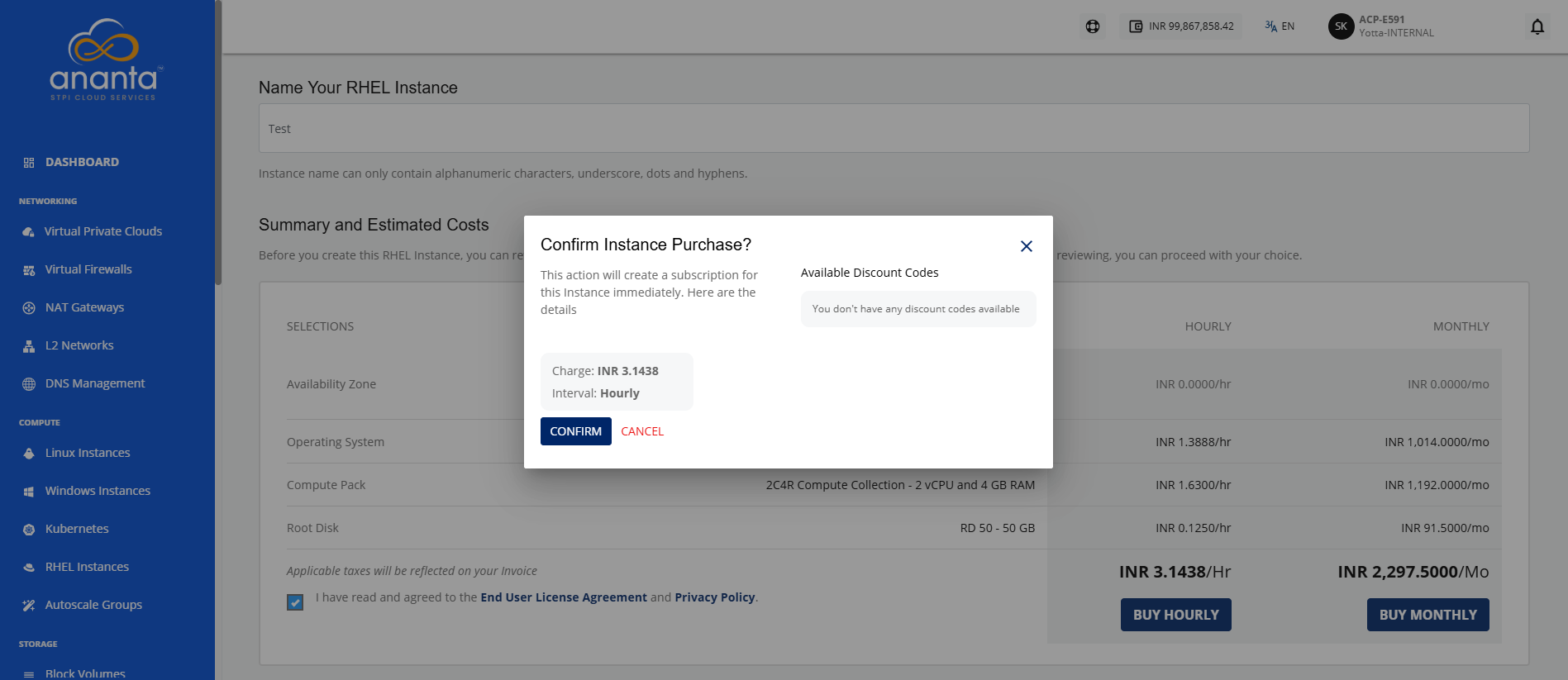Open the EN language selector
1568x680 pixels.
tap(1280, 26)
